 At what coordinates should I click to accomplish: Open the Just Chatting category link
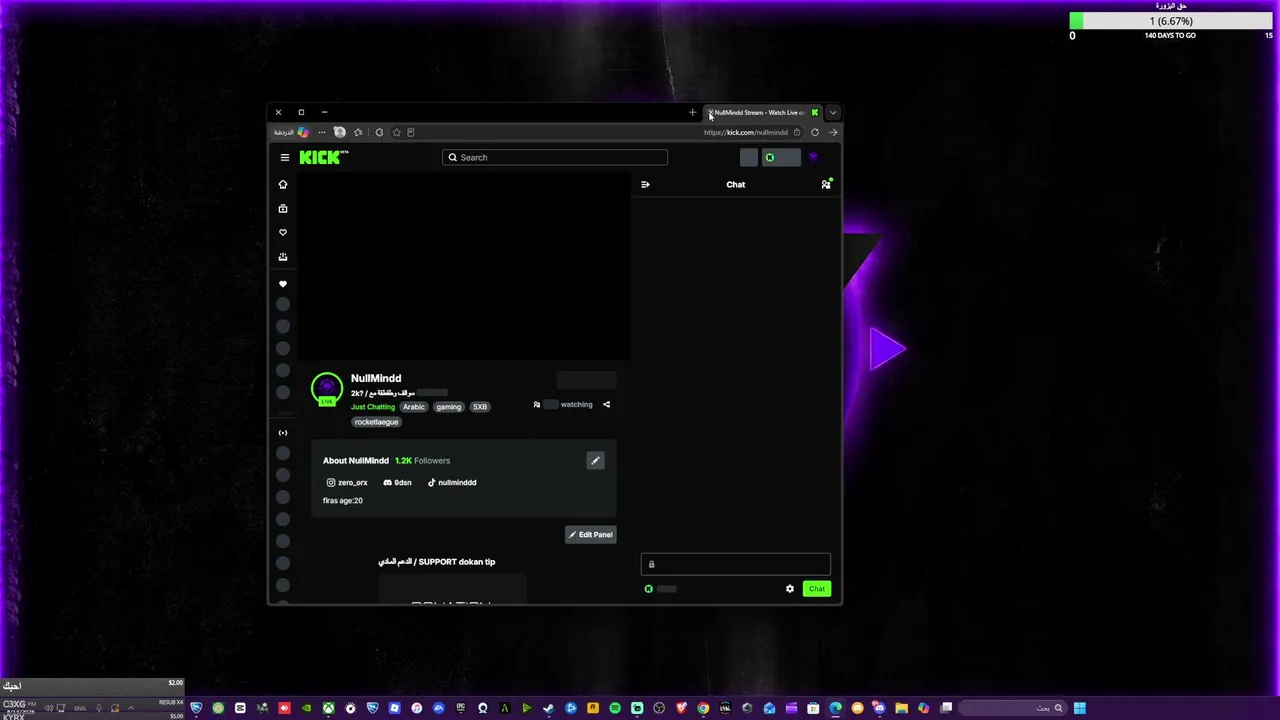tap(373, 407)
